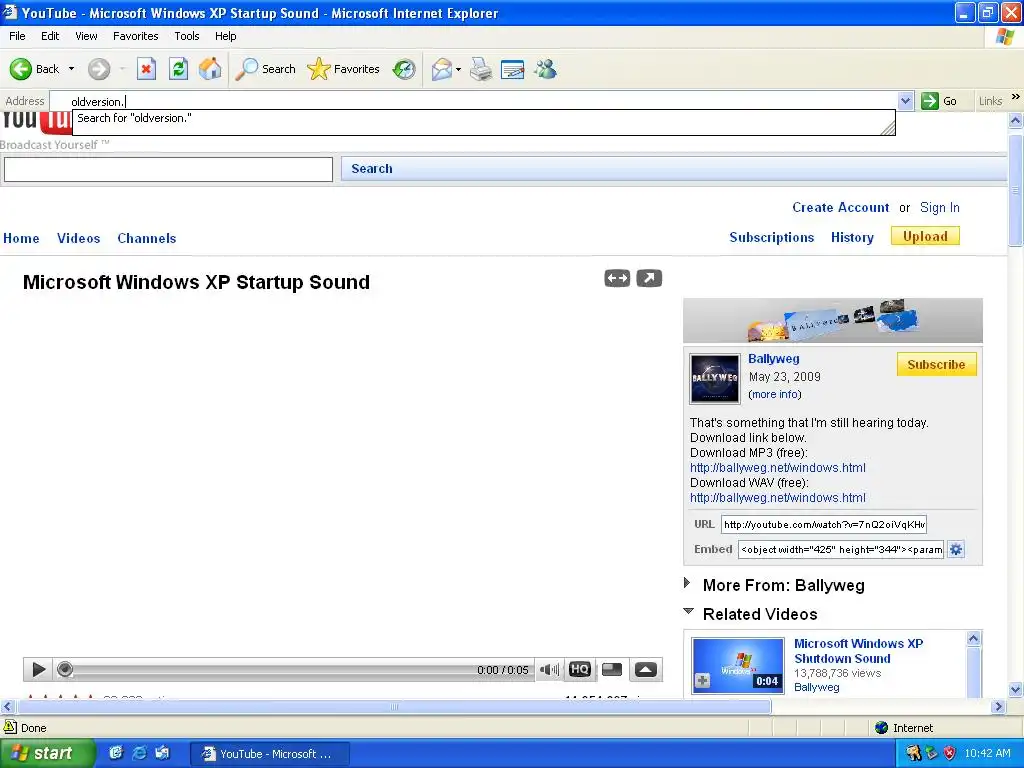Open the History clock icon in toolbar
This screenshot has height=768, width=1024.
point(404,69)
